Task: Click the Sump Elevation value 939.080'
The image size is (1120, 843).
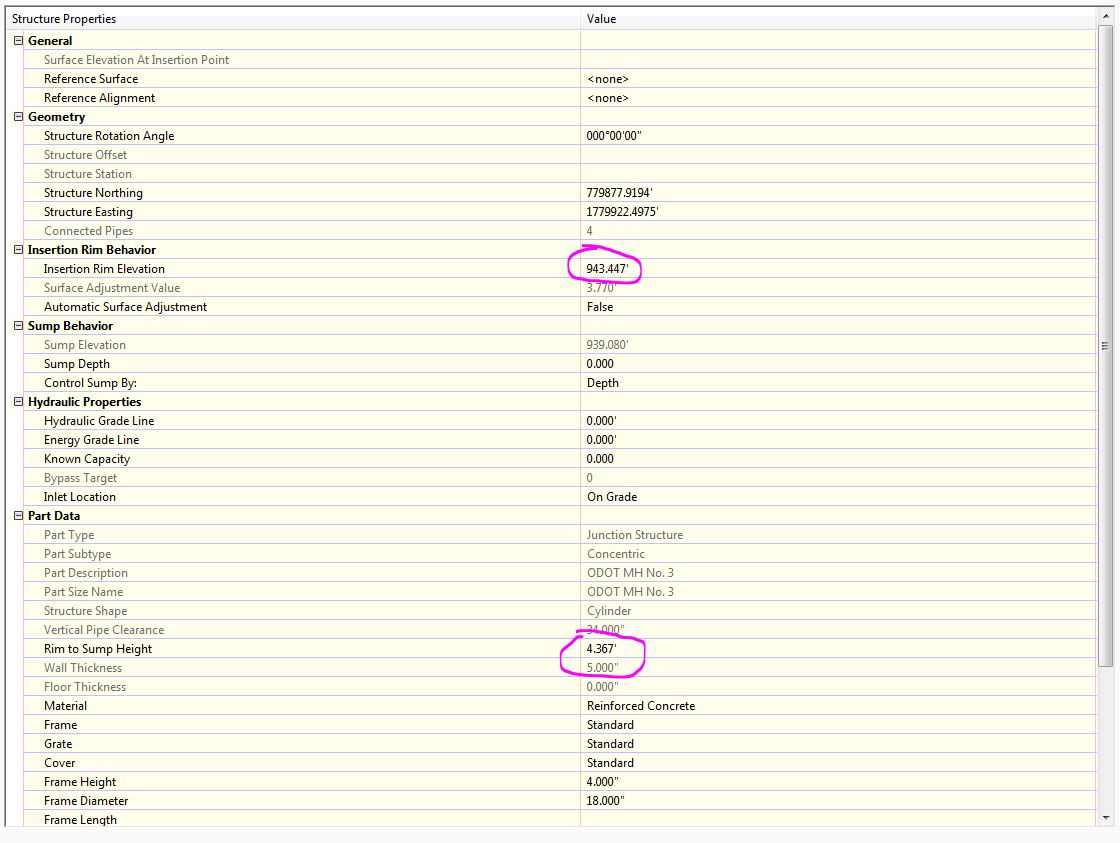Action: [x=607, y=344]
